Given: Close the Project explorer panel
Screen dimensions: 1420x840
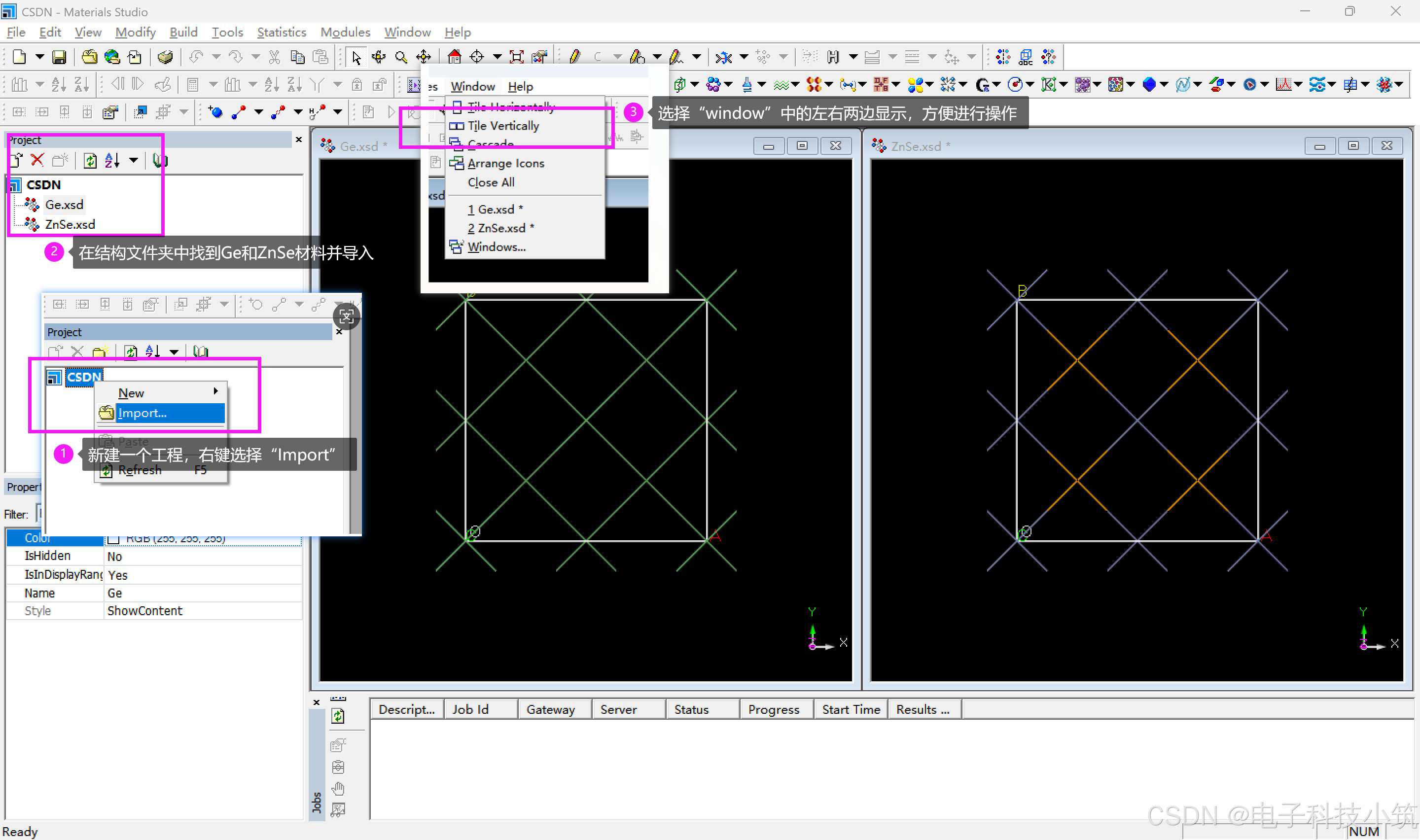Looking at the screenshot, I should [299, 139].
